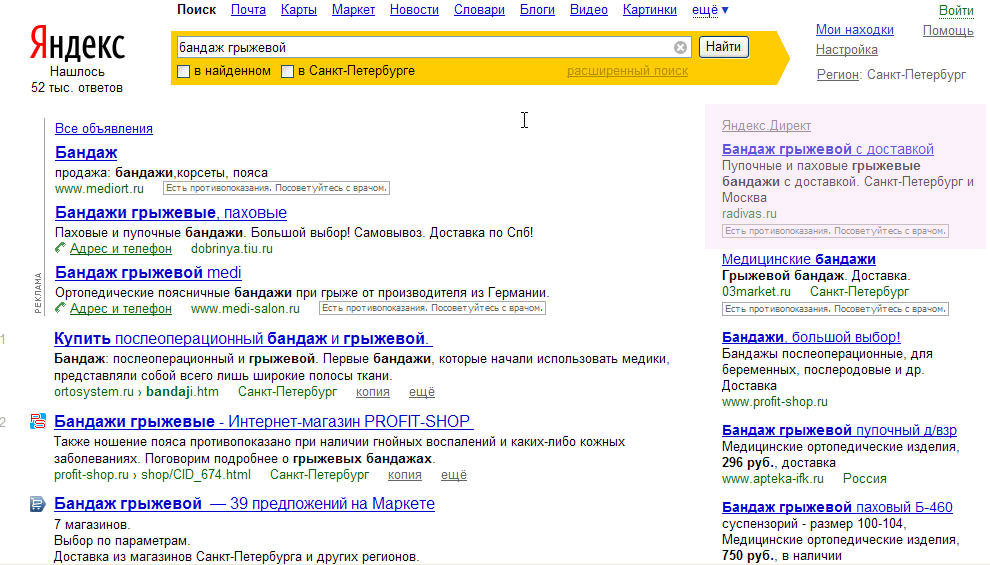Open 'Бандаж грыжевой medi' ad
This screenshot has width=990, height=565.
pyautogui.click(x=148, y=273)
